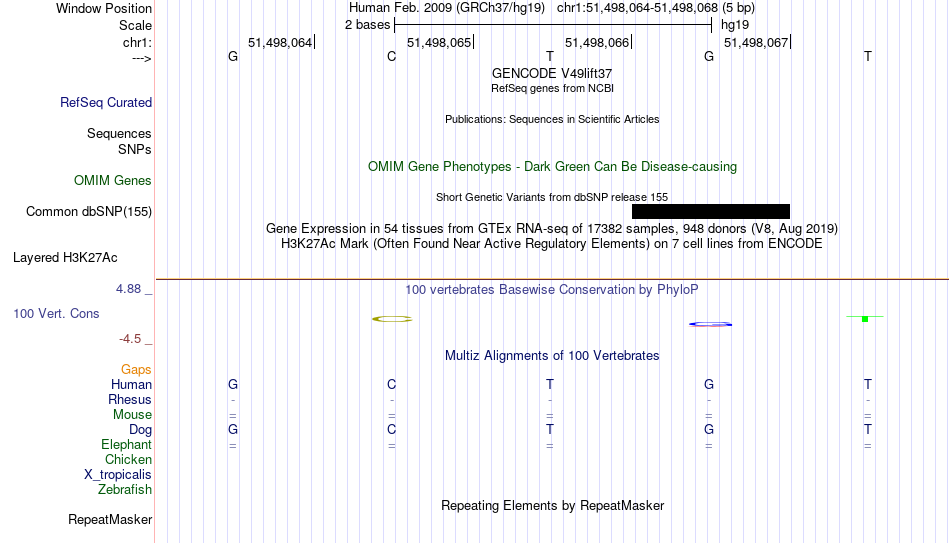Click the Gaps label in Multiz alignment

click(136, 369)
